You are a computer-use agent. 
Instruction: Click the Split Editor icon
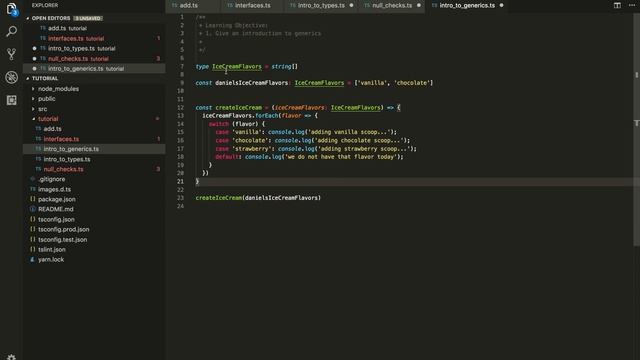[617, 5]
